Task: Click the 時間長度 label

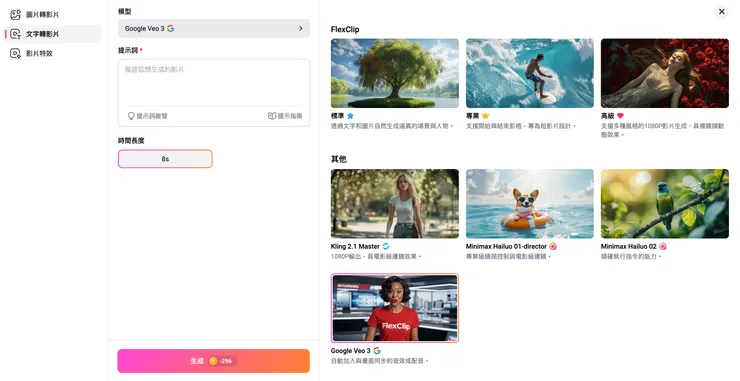Action: [x=131, y=141]
